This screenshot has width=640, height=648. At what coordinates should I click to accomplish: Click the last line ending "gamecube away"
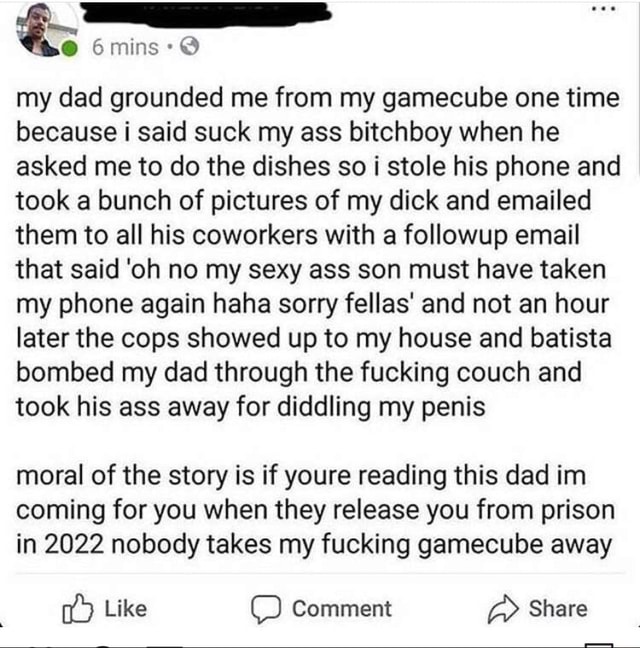click(x=314, y=545)
